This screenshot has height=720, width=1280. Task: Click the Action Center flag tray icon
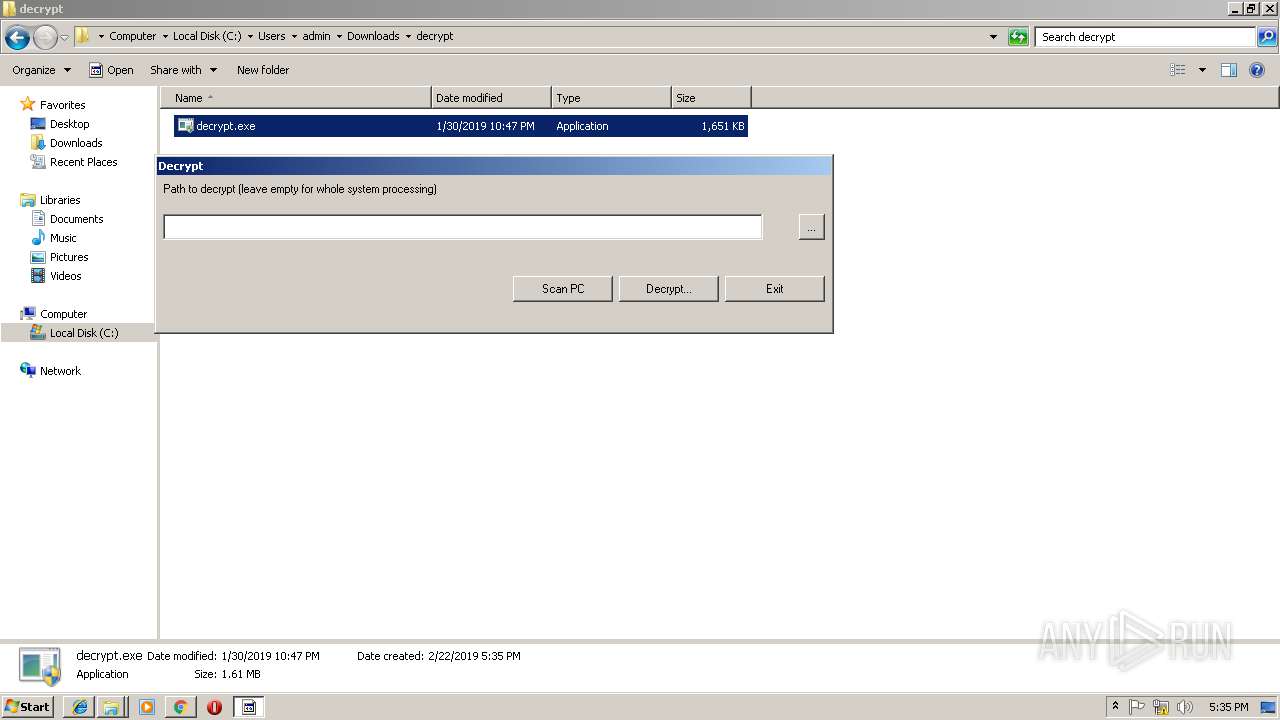(x=1137, y=707)
